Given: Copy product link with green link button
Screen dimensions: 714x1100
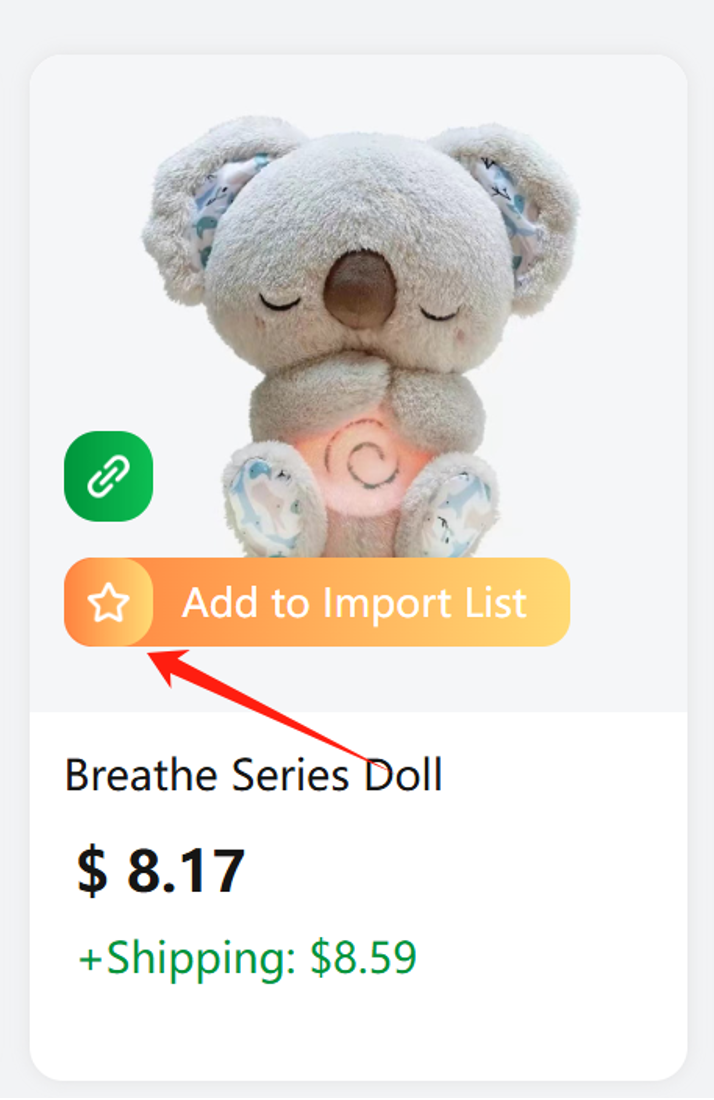Looking at the screenshot, I should point(109,476).
